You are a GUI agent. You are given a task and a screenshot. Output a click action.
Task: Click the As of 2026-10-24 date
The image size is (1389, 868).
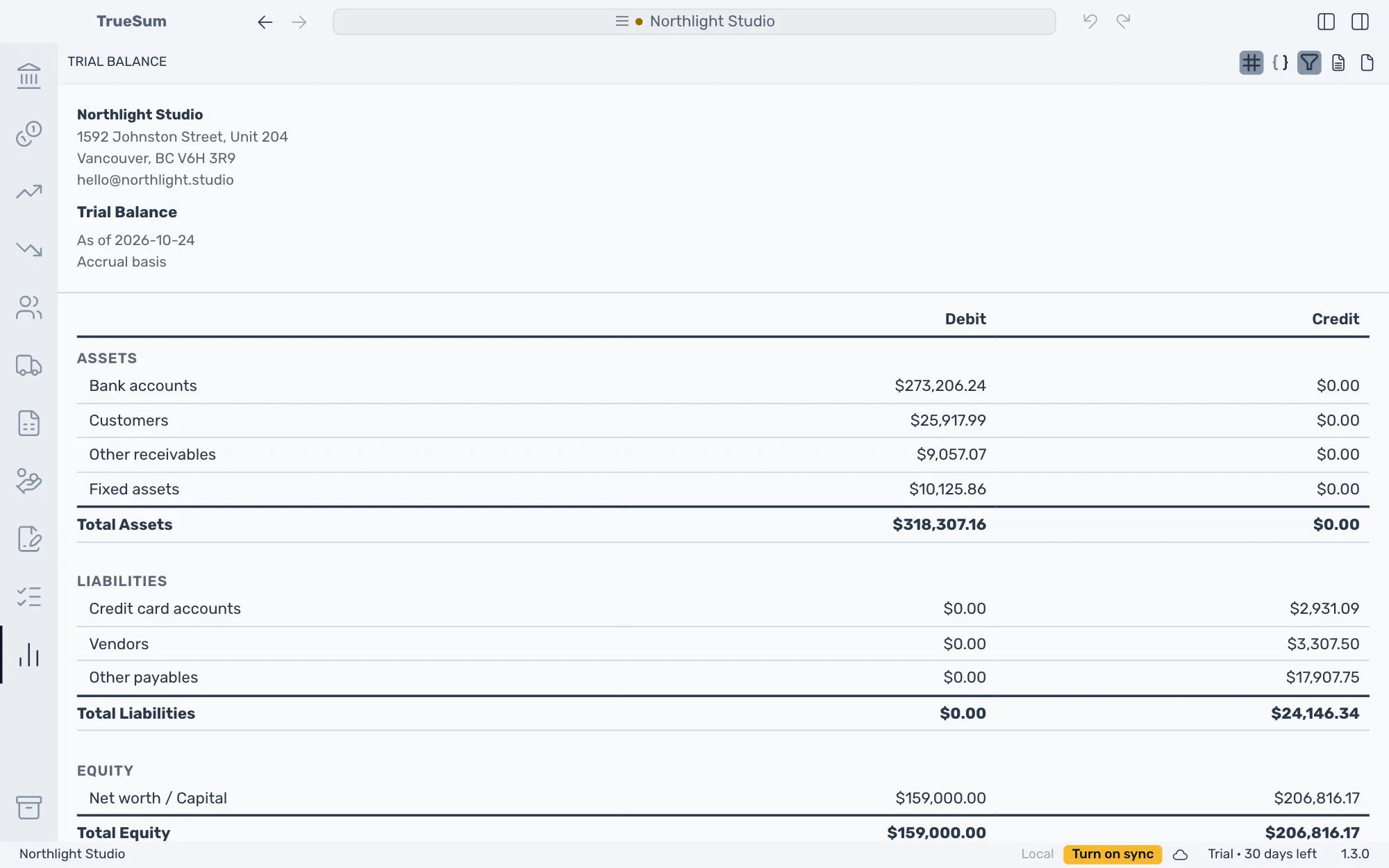click(135, 240)
